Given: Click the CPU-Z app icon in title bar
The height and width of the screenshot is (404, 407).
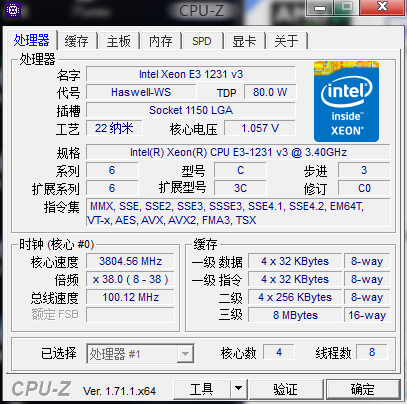Looking at the screenshot, I should pos(13,10).
